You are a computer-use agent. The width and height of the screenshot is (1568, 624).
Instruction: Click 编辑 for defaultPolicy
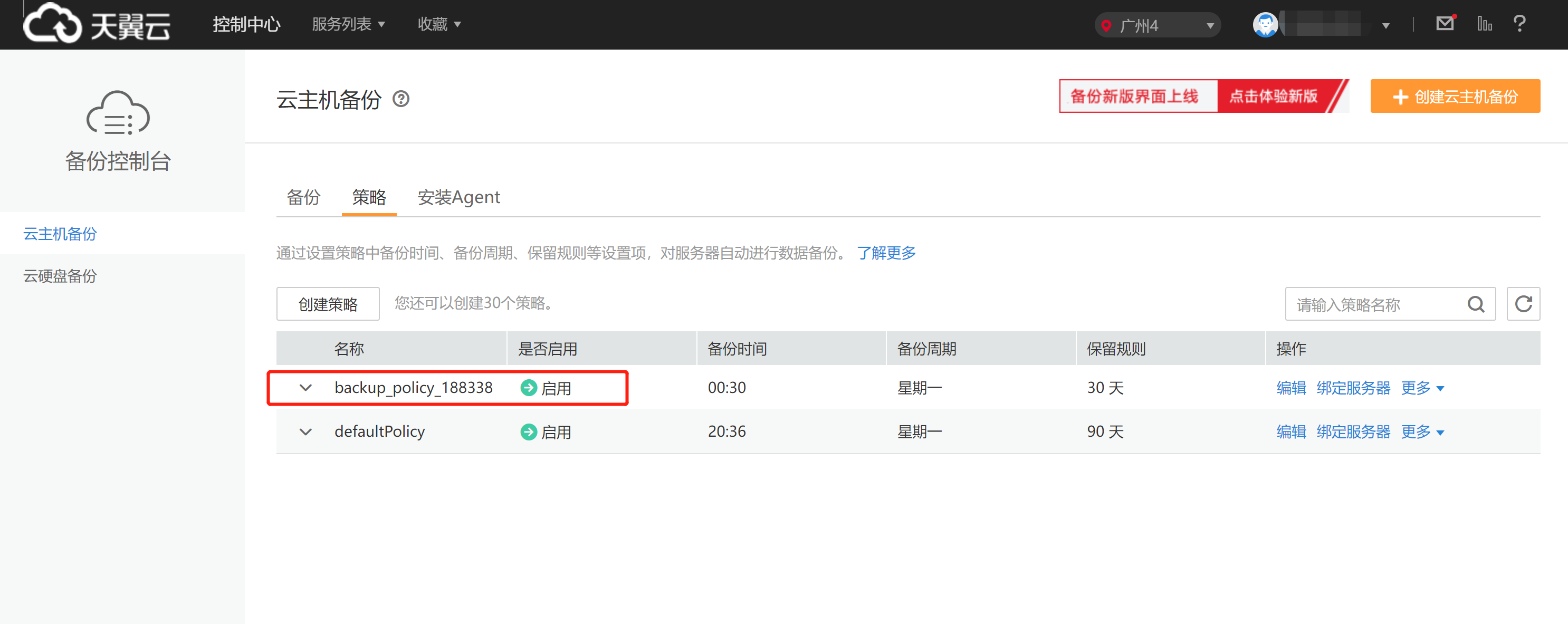[x=1291, y=432]
